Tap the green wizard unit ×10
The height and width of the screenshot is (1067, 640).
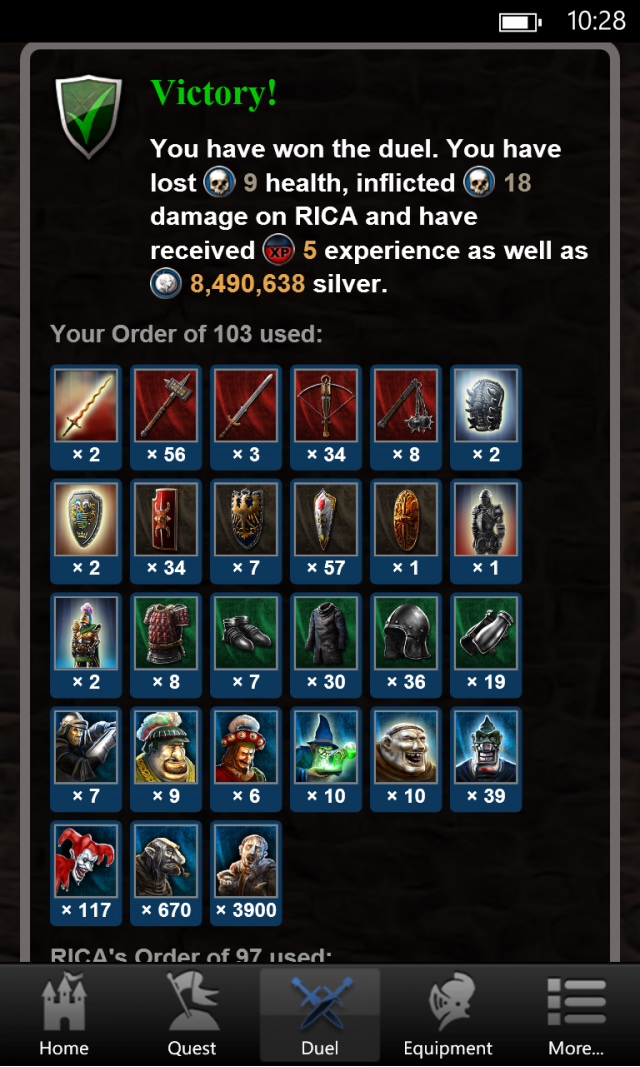(326, 759)
